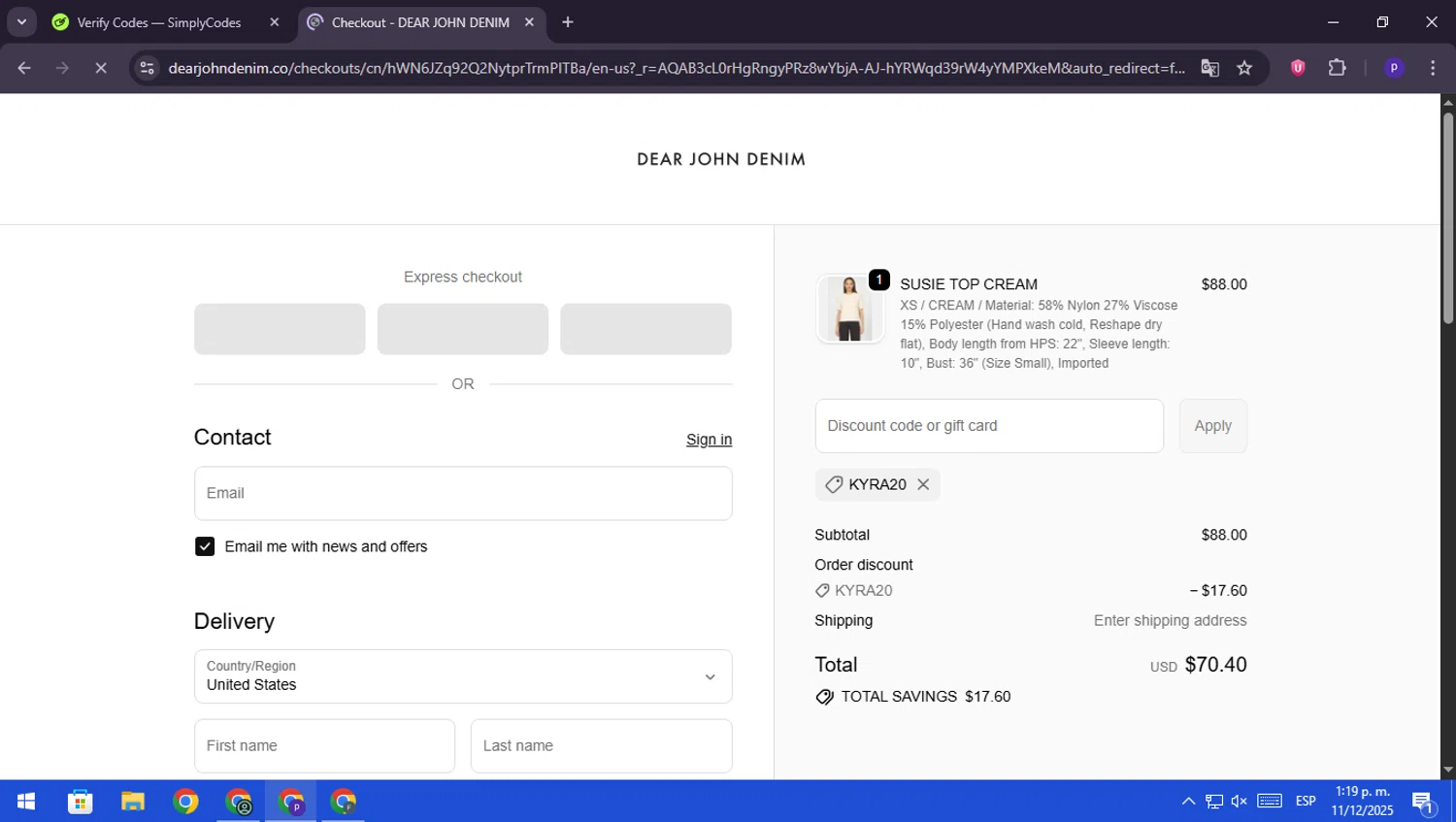1456x822 pixels.
Task: Click the DEAR JOHN DENIM store logo
Action: click(721, 159)
